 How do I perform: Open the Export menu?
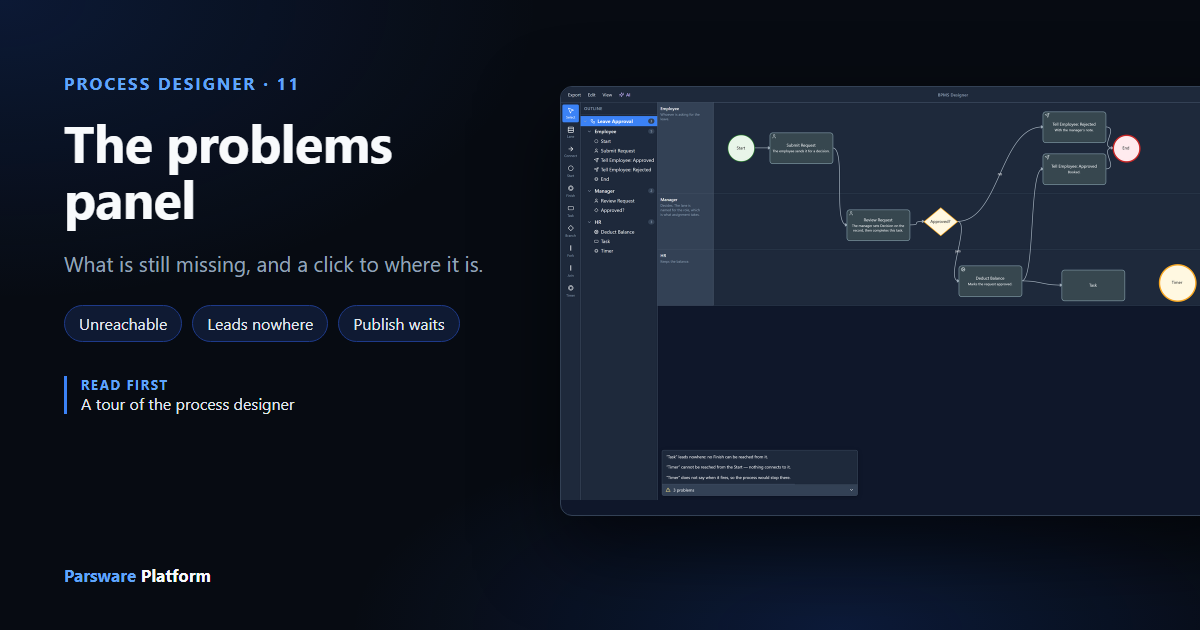point(574,95)
